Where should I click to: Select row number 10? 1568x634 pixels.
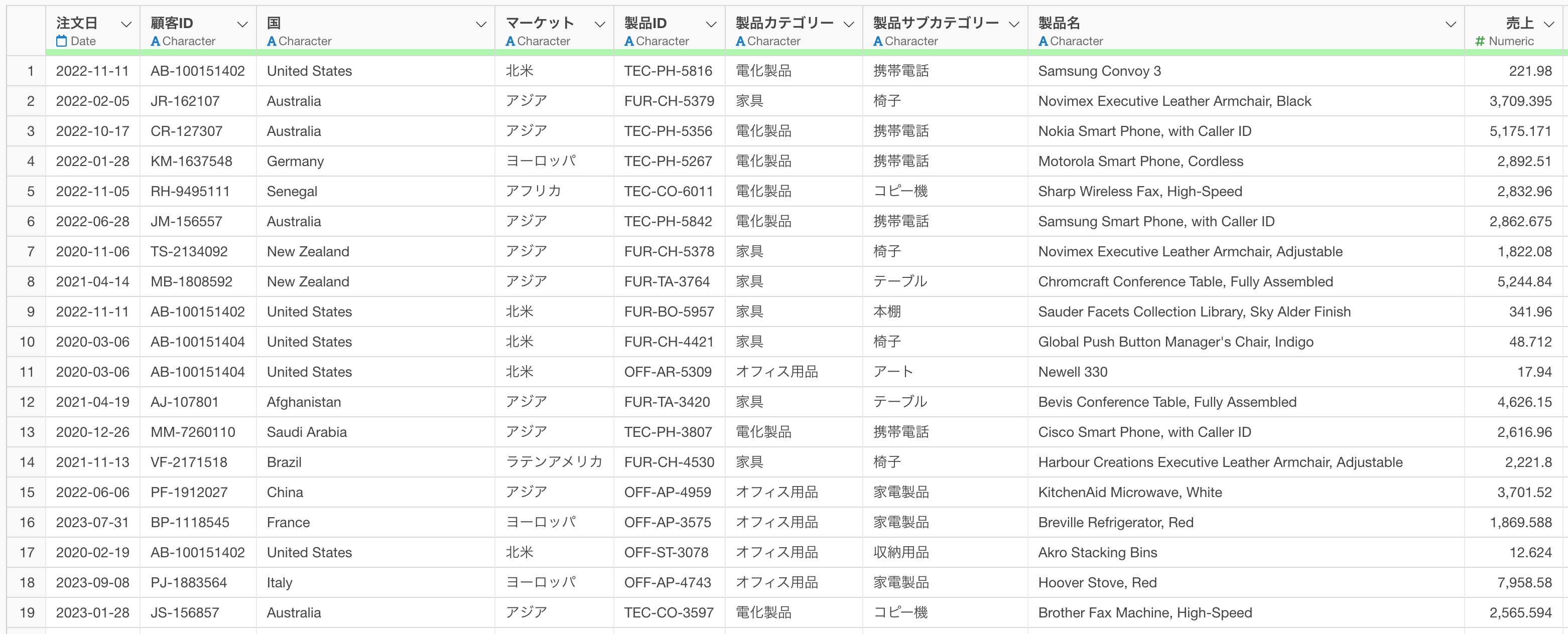coord(27,342)
